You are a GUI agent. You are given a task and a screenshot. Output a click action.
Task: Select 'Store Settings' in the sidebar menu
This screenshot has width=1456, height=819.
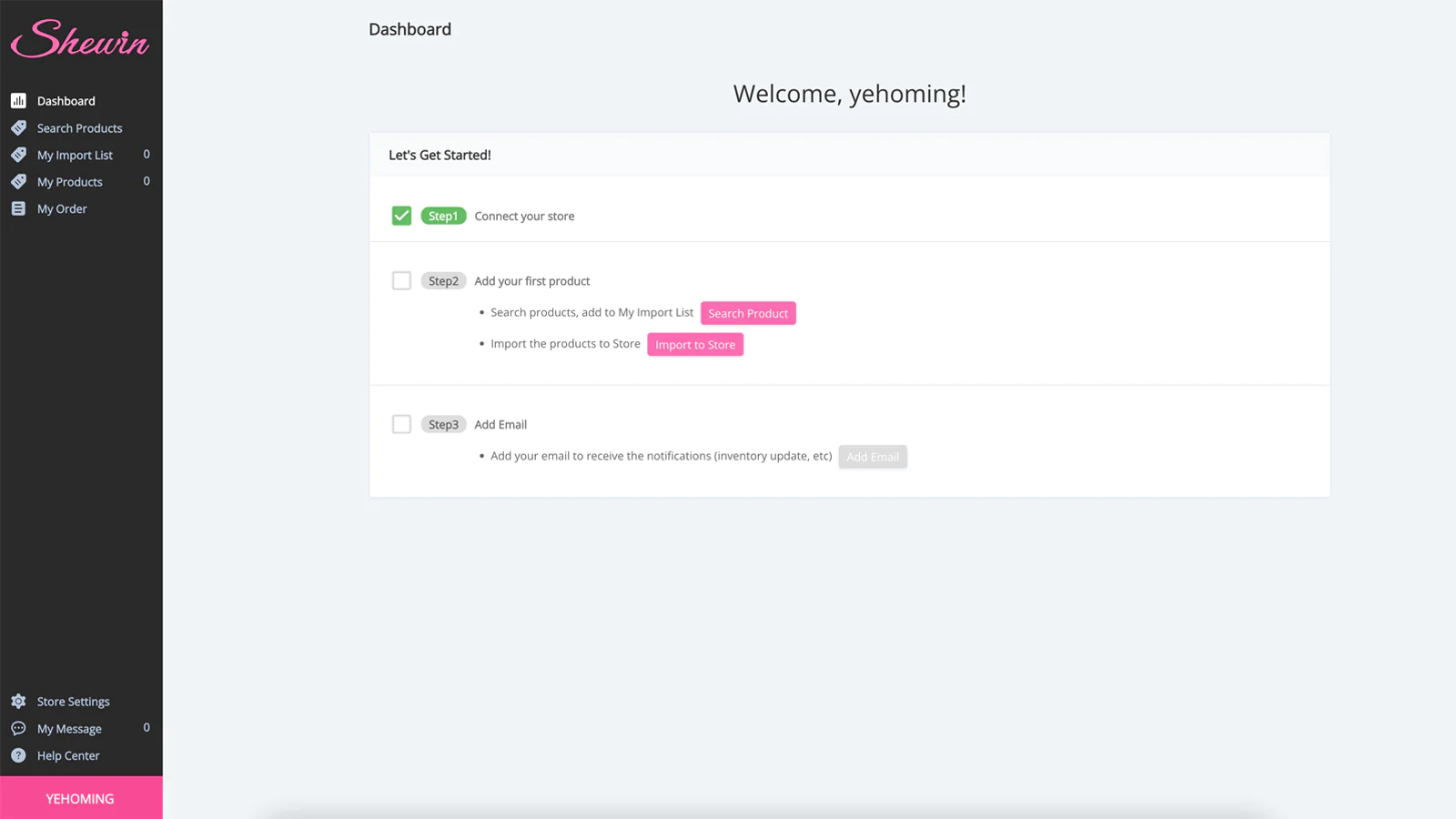pyautogui.click(x=73, y=701)
